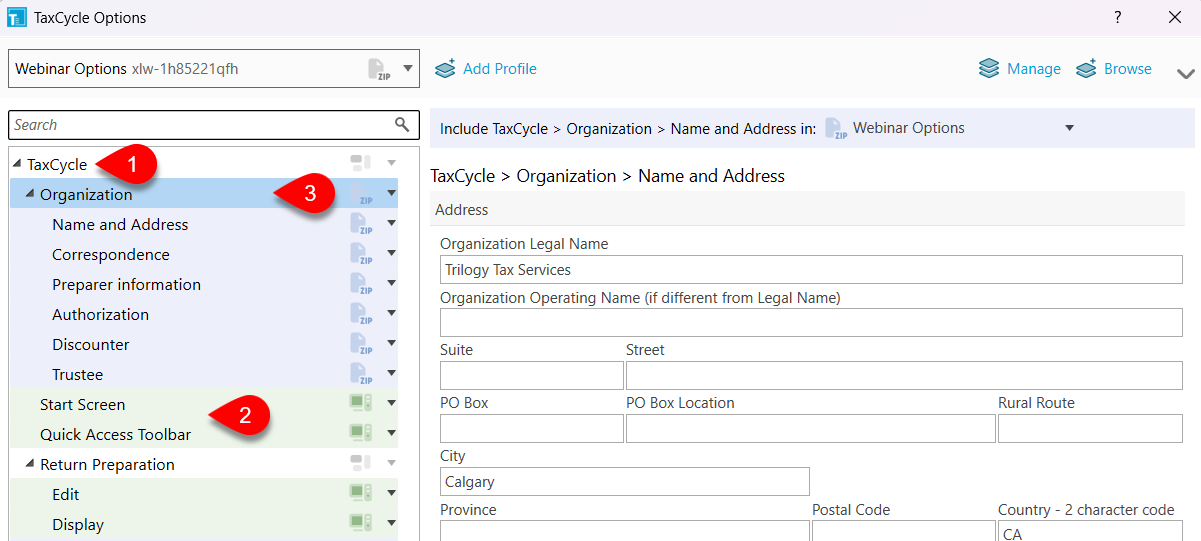Click the Browse stack icon
The width and height of the screenshot is (1201, 541).
click(x=1087, y=69)
